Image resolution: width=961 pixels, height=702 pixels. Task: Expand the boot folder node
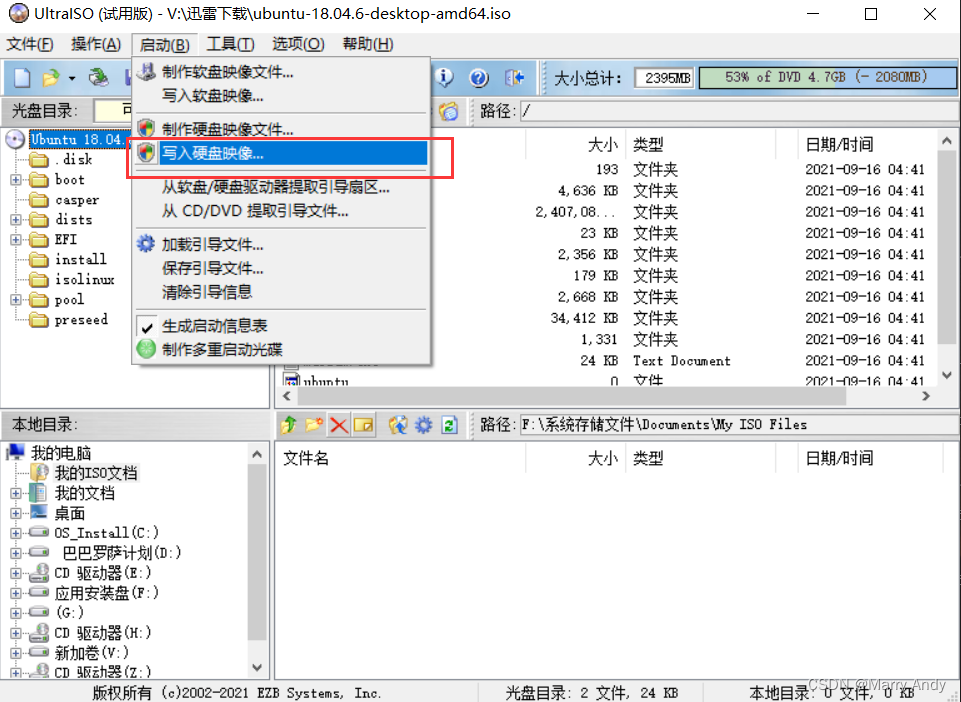15,180
